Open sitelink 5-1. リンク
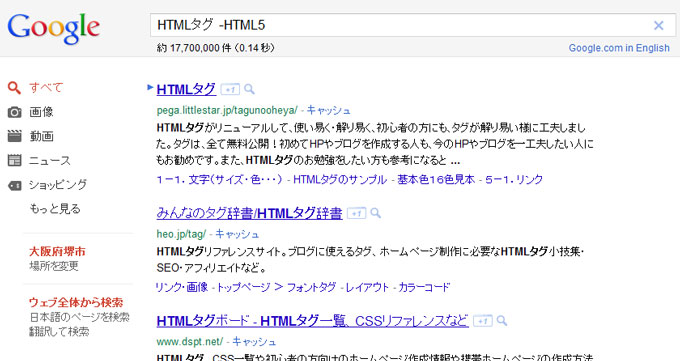 coord(514,180)
